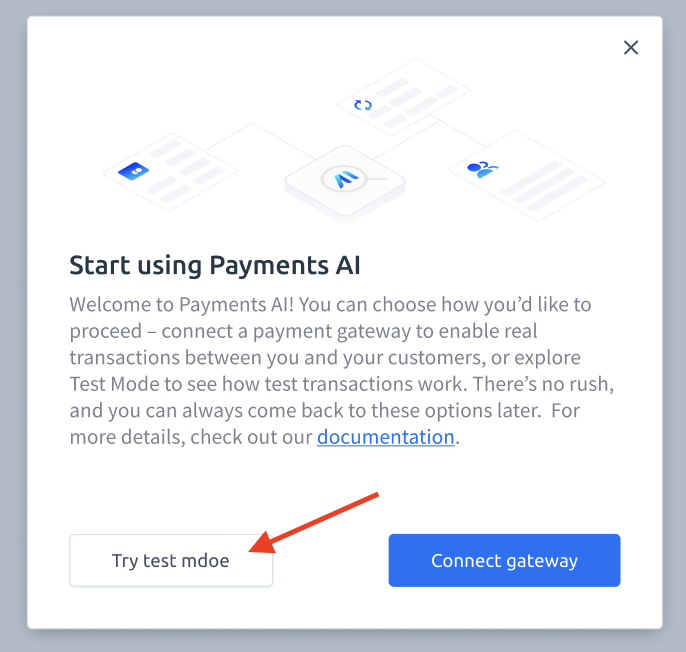
Task: Click the red arrow annotation head
Action: pos(262,543)
